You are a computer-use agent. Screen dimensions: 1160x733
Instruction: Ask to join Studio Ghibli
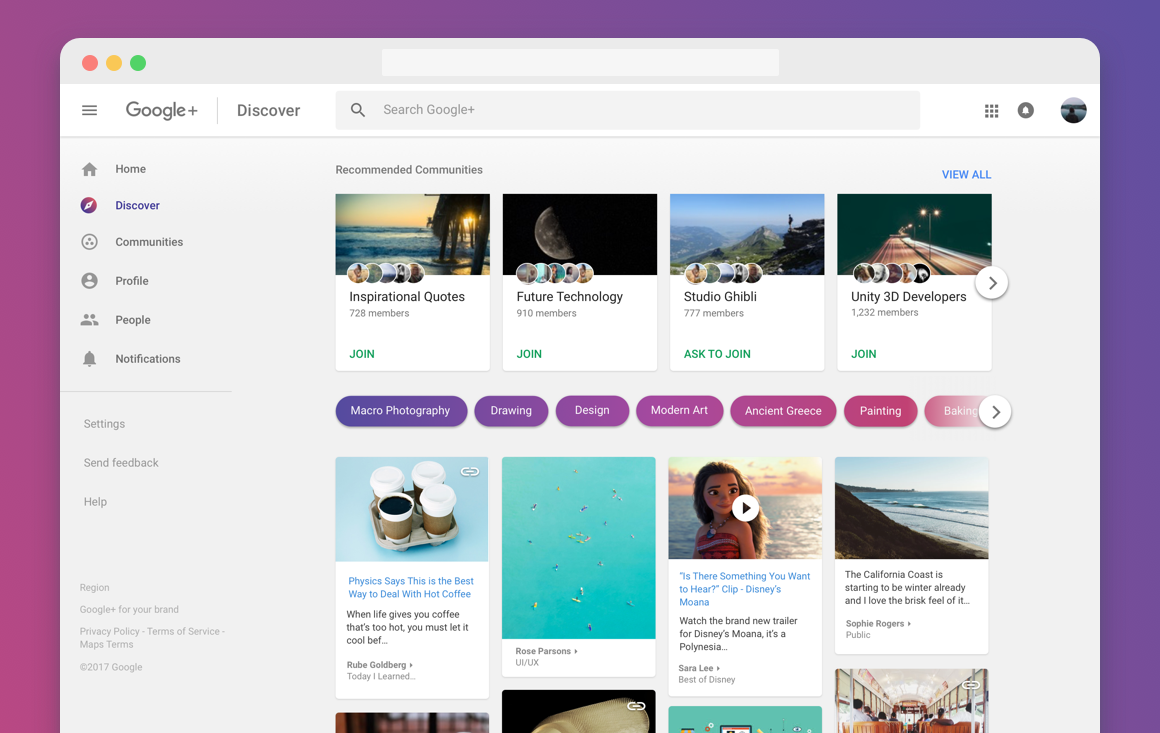click(x=719, y=353)
